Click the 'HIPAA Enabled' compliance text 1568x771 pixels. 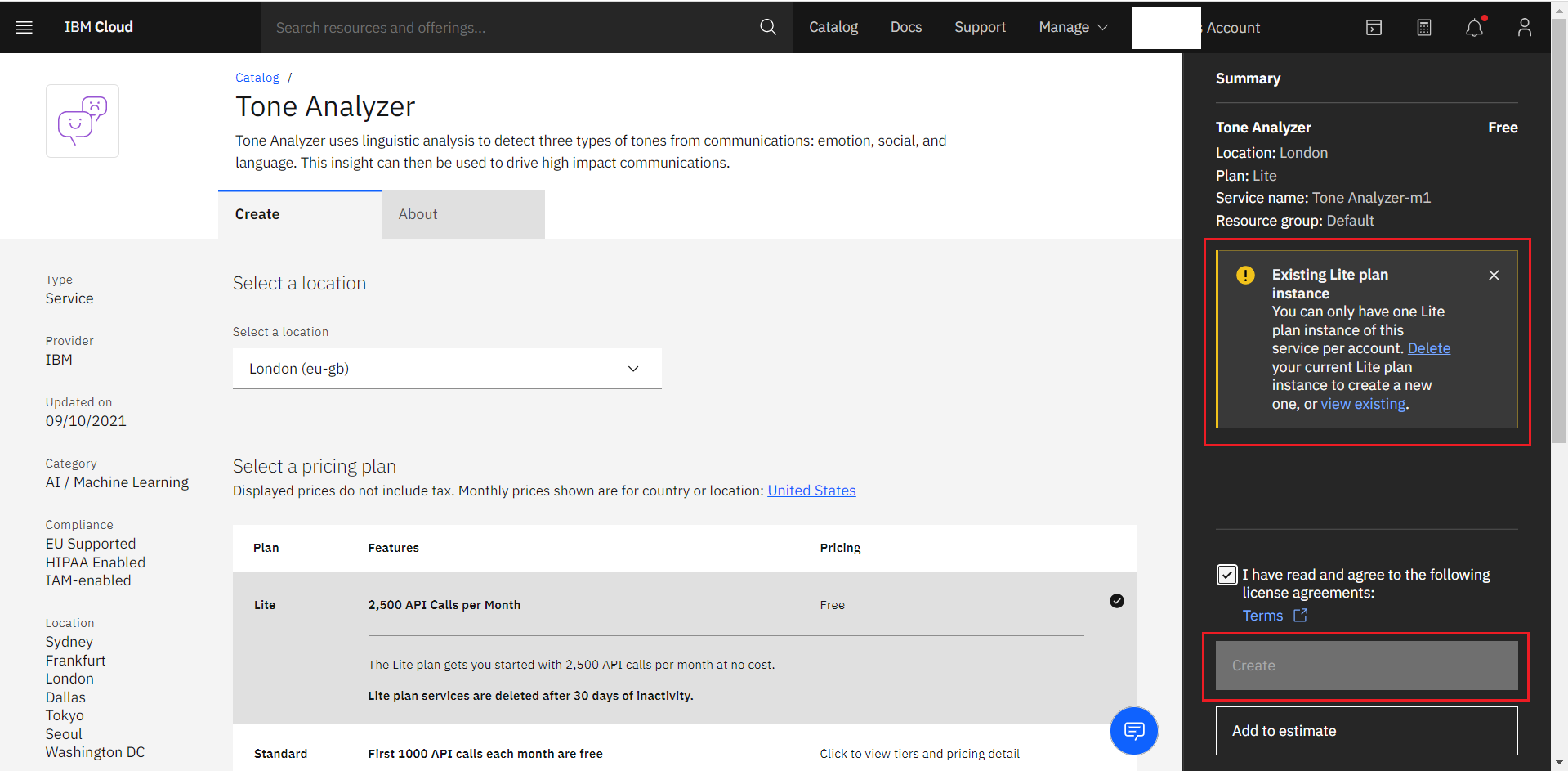click(96, 563)
